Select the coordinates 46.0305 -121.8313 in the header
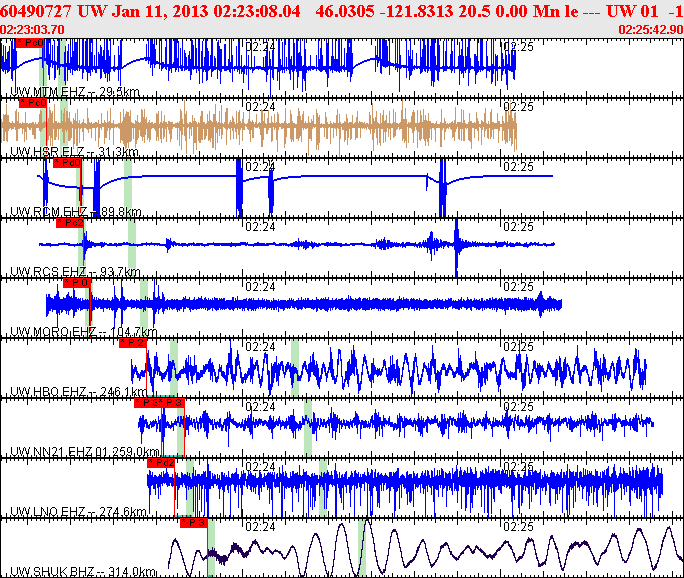The height and width of the screenshot is (578, 684). [x=384, y=11]
